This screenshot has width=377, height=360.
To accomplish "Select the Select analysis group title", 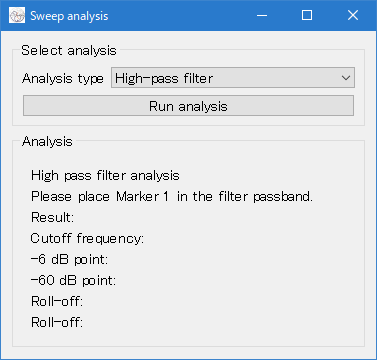I will 69,50.
